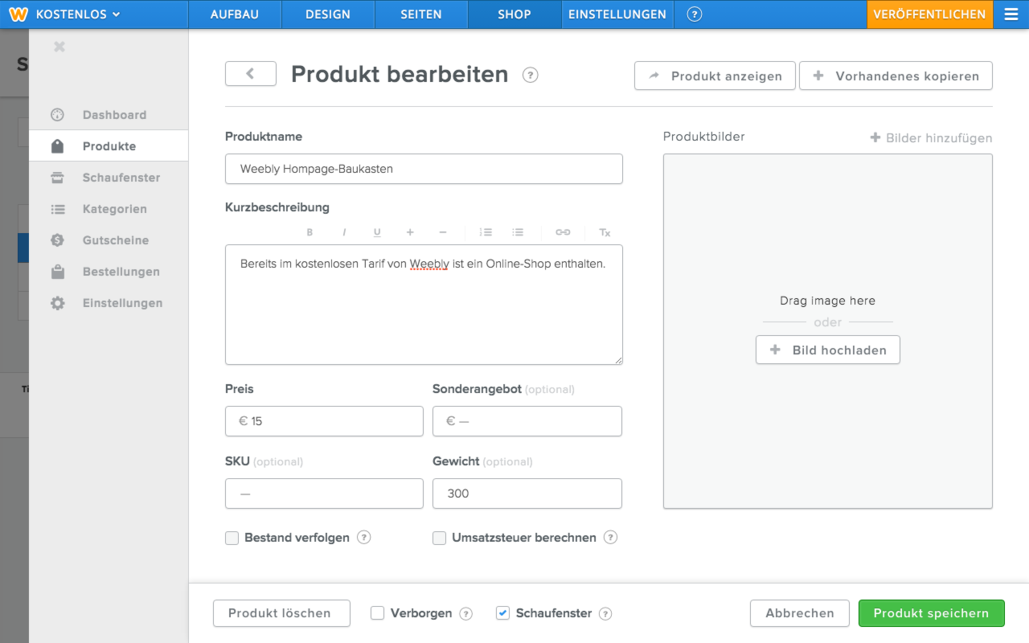
Task: Insert a link in the description
Action: coord(563,232)
